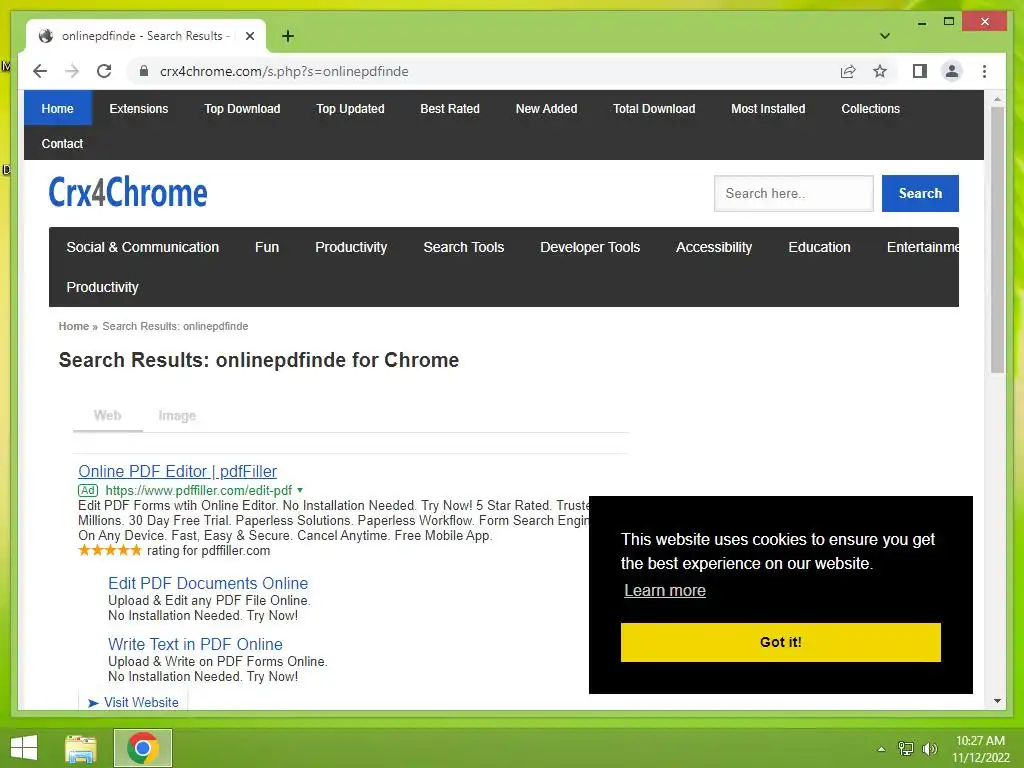
Task: Open the Total Download nav item
Action: coord(654,108)
